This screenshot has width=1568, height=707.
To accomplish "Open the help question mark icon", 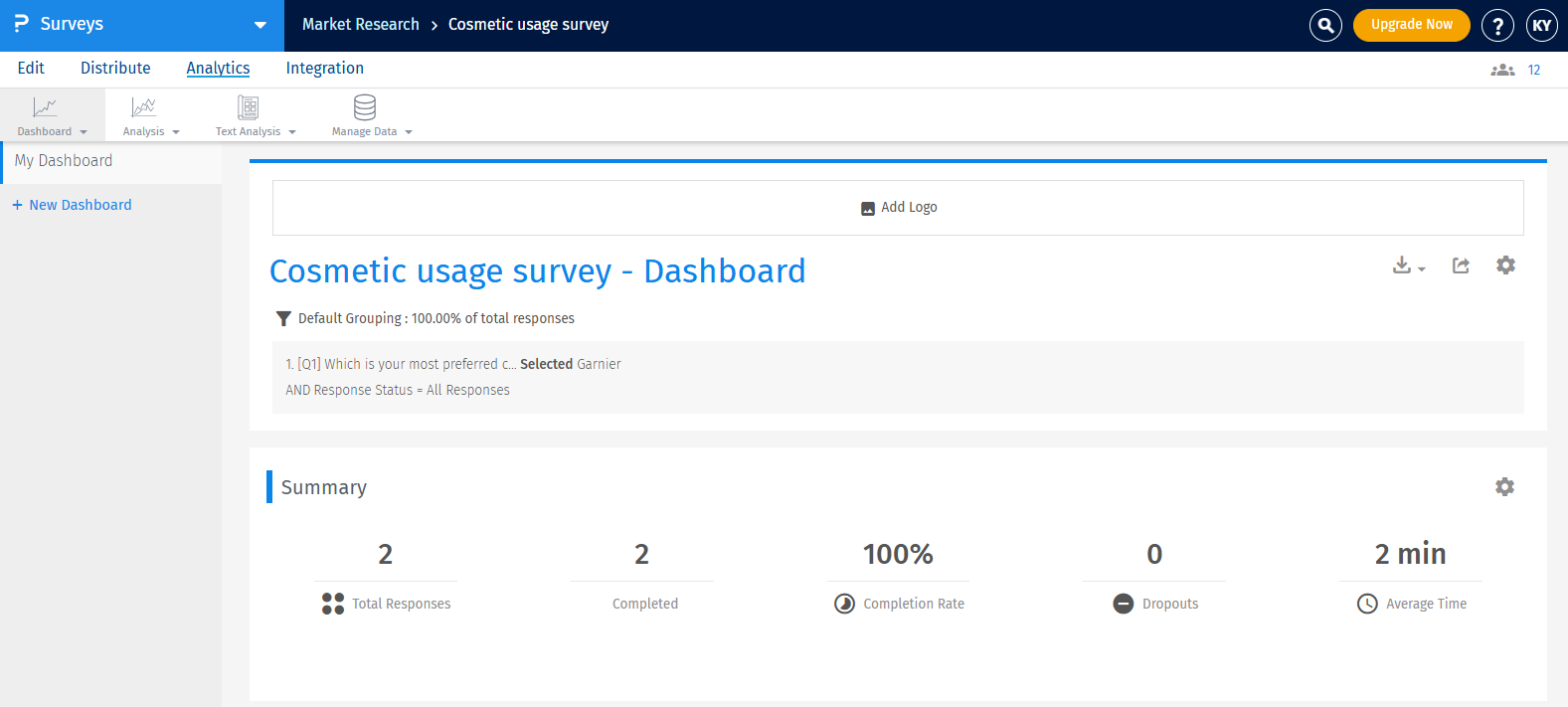I will pyautogui.click(x=1497, y=25).
